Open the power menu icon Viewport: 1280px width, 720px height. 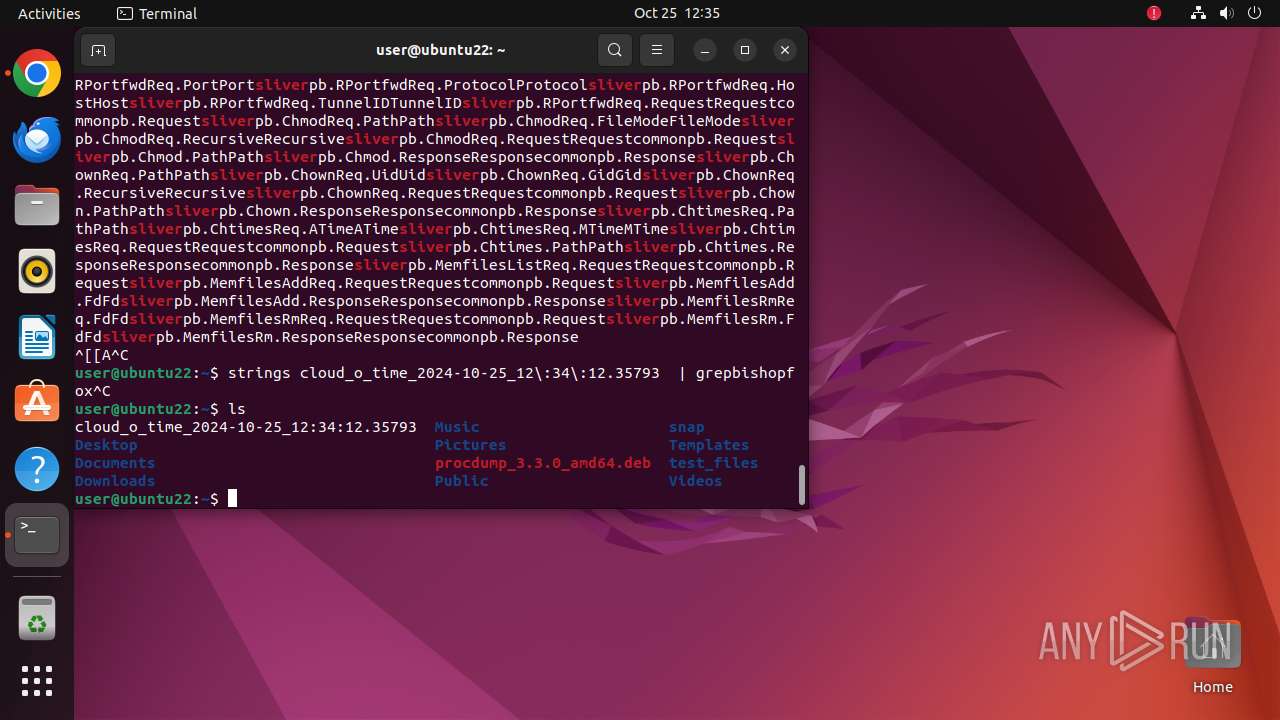coord(1255,13)
